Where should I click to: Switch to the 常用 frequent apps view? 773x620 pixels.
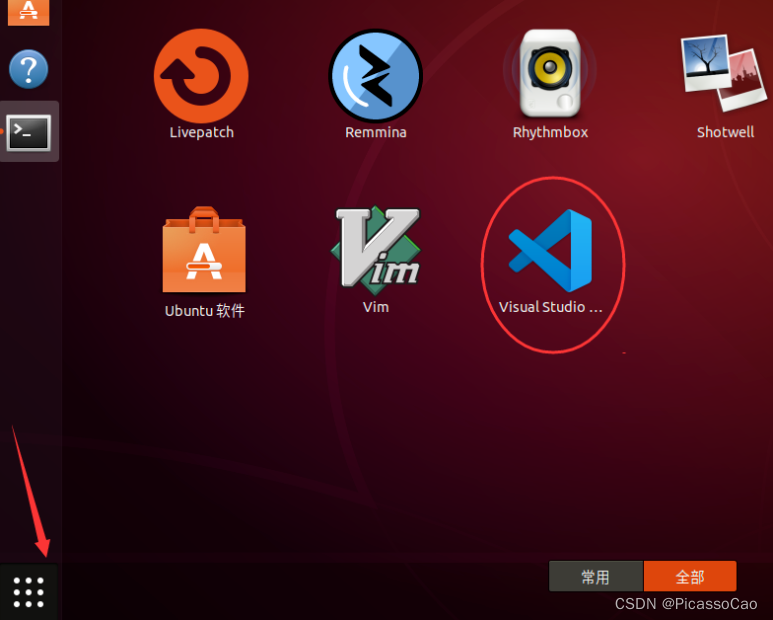(596, 577)
